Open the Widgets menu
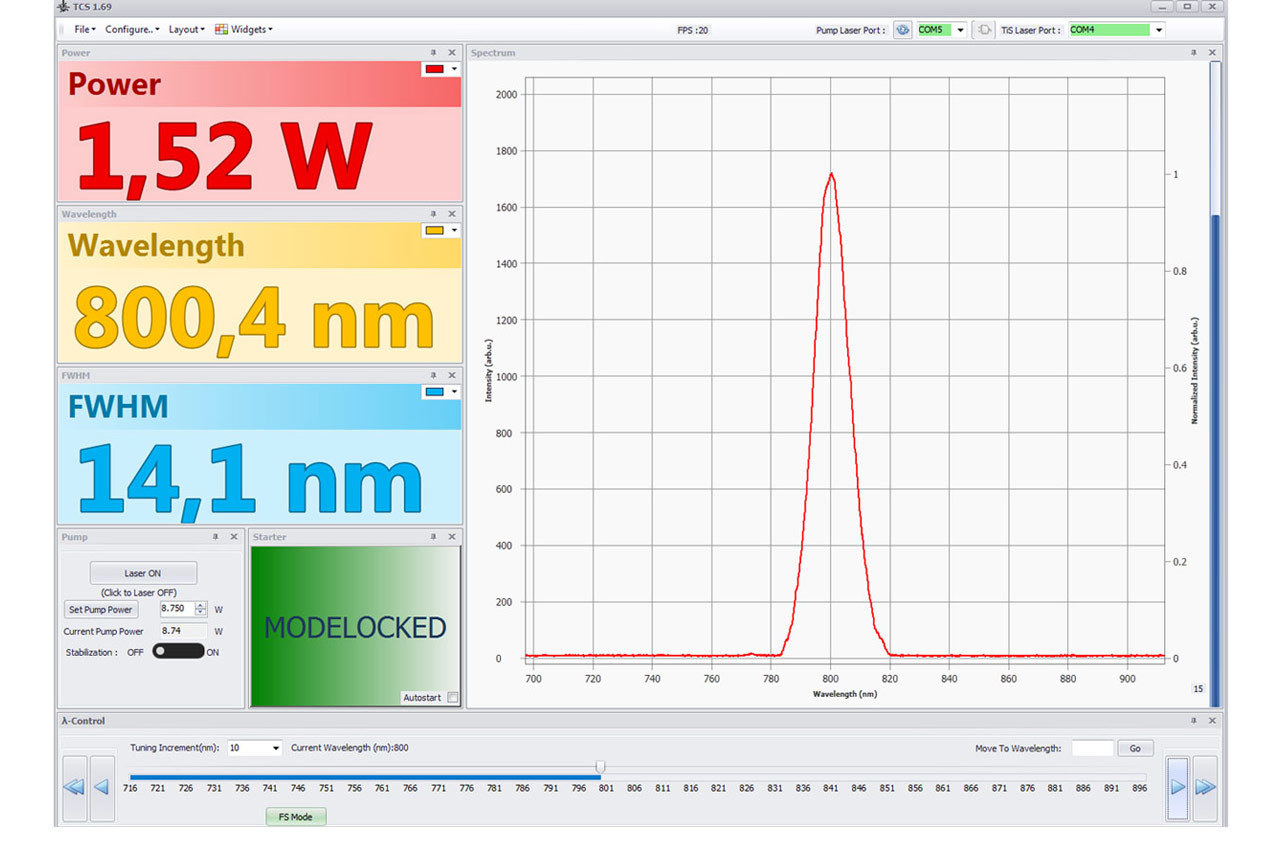This screenshot has width=1280, height=864. point(243,30)
